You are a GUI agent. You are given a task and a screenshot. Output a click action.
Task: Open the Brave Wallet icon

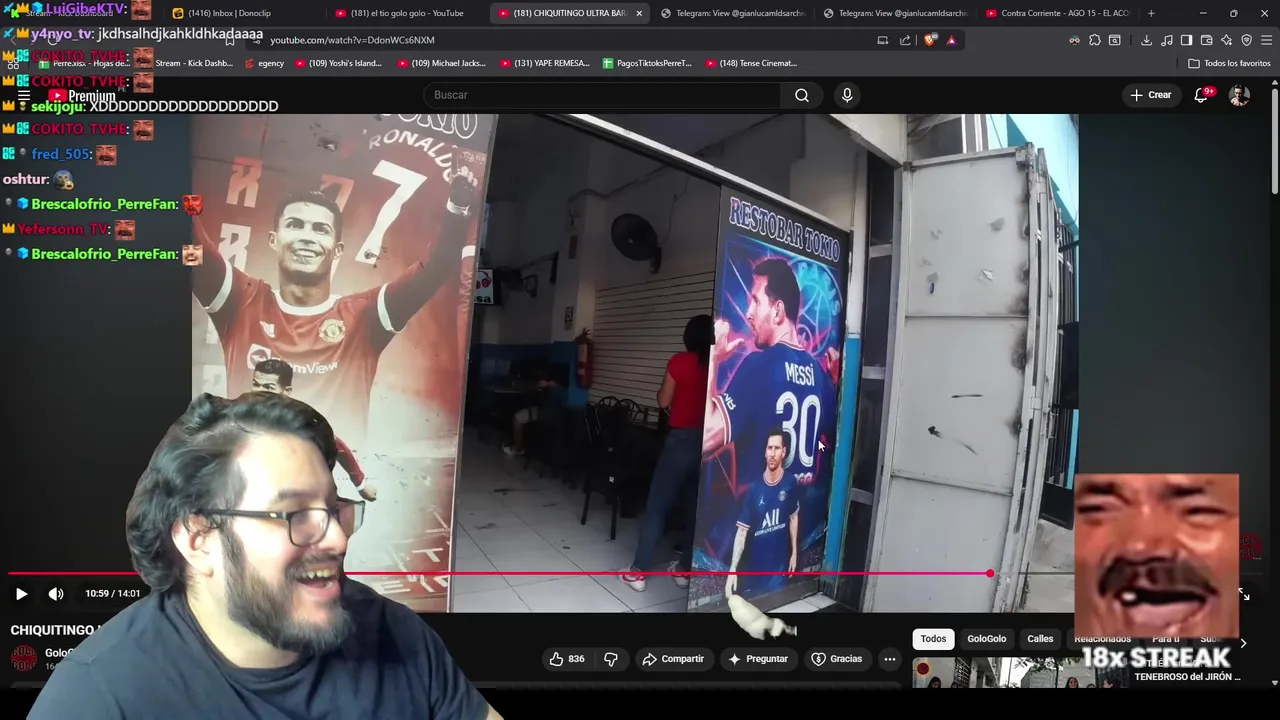coord(1206,40)
